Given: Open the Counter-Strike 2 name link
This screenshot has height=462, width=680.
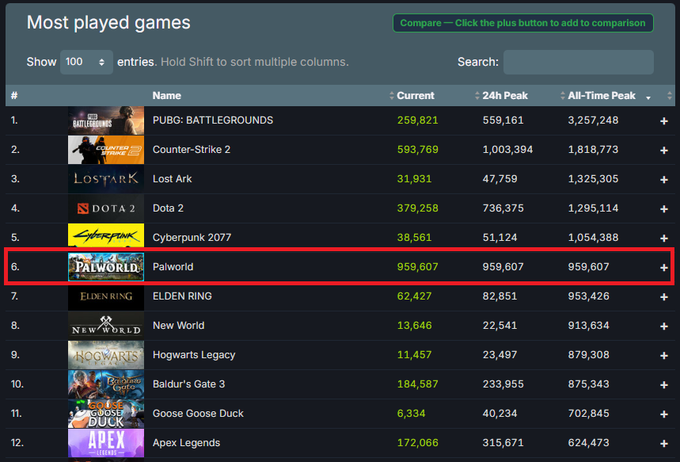Looking at the screenshot, I should [x=191, y=150].
